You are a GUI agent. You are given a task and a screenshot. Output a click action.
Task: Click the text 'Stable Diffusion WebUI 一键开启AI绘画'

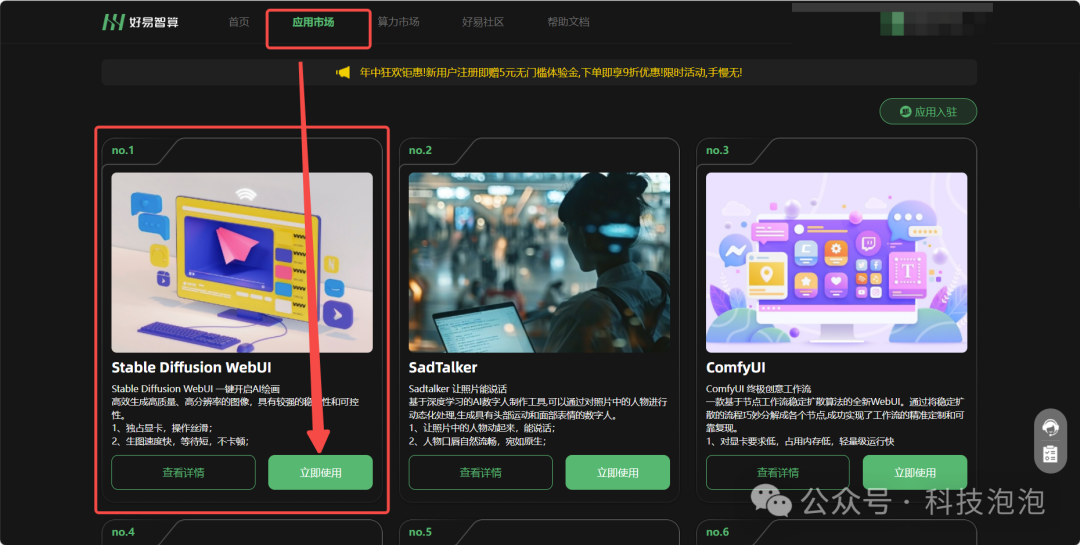[196, 389]
